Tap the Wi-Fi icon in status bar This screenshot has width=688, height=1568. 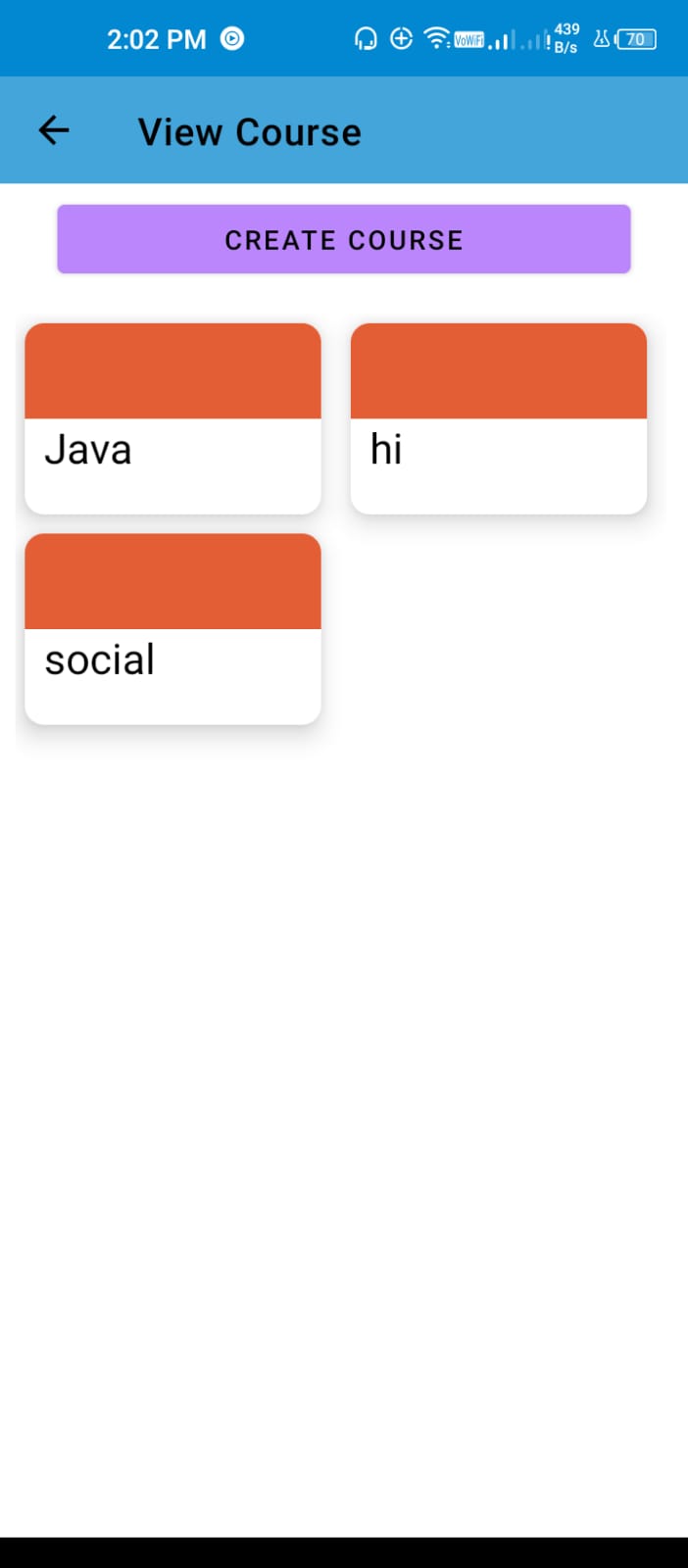(436, 38)
